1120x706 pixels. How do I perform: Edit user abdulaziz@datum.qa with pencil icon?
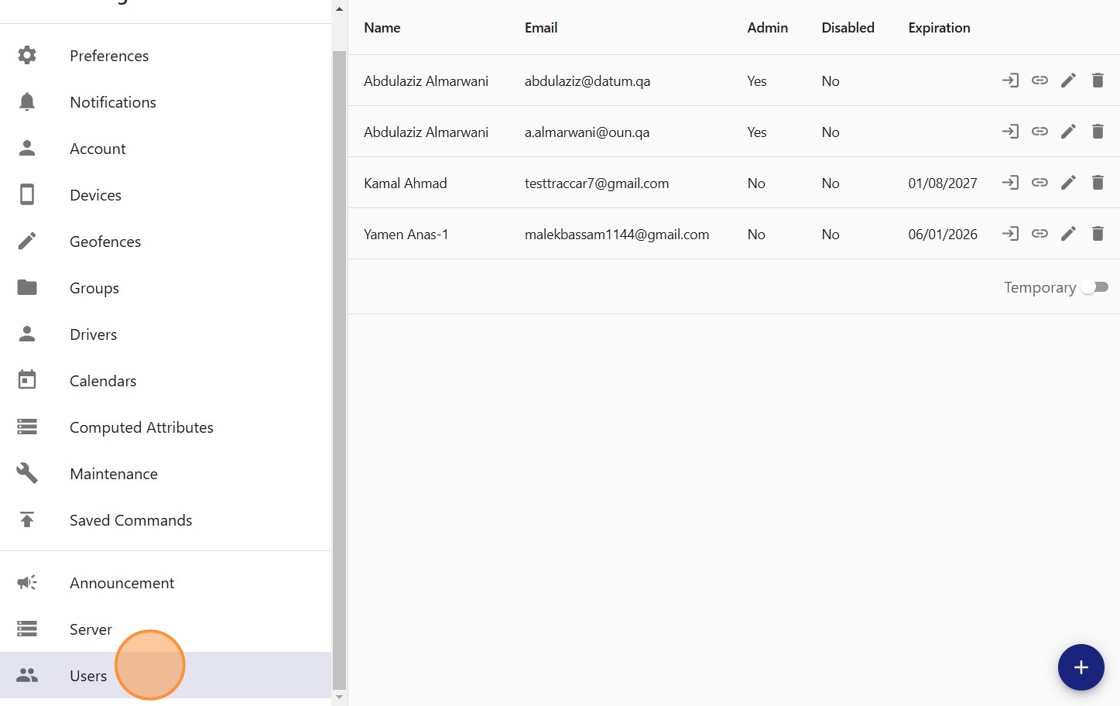point(1068,81)
